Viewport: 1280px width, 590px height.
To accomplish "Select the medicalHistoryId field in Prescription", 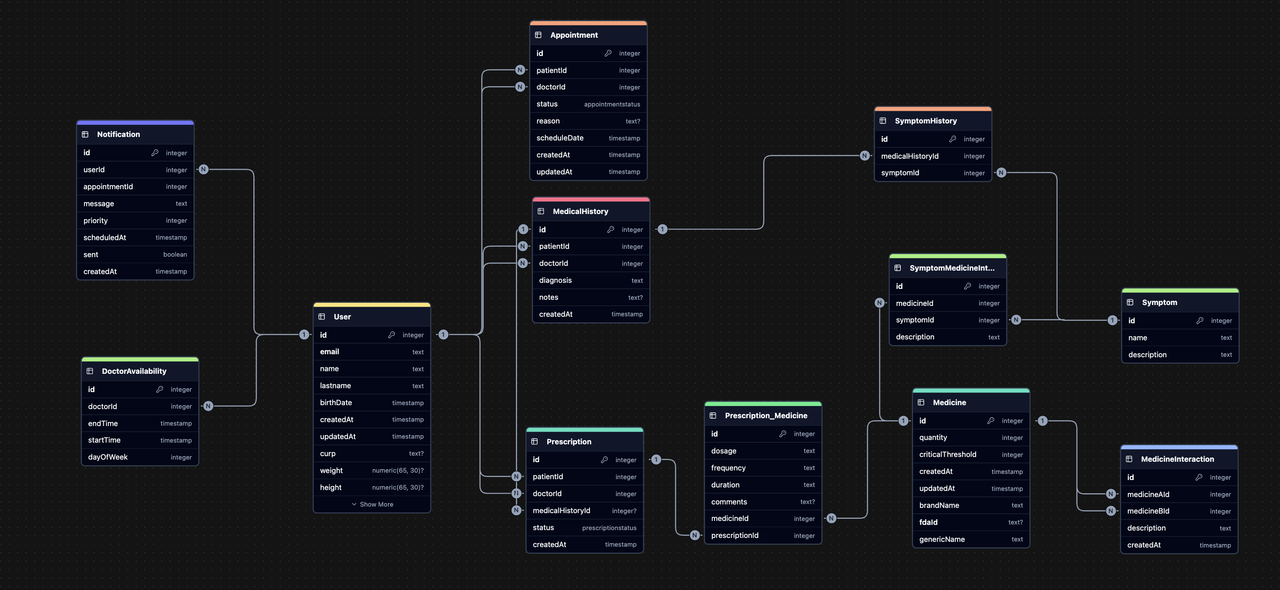I will coord(585,510).
